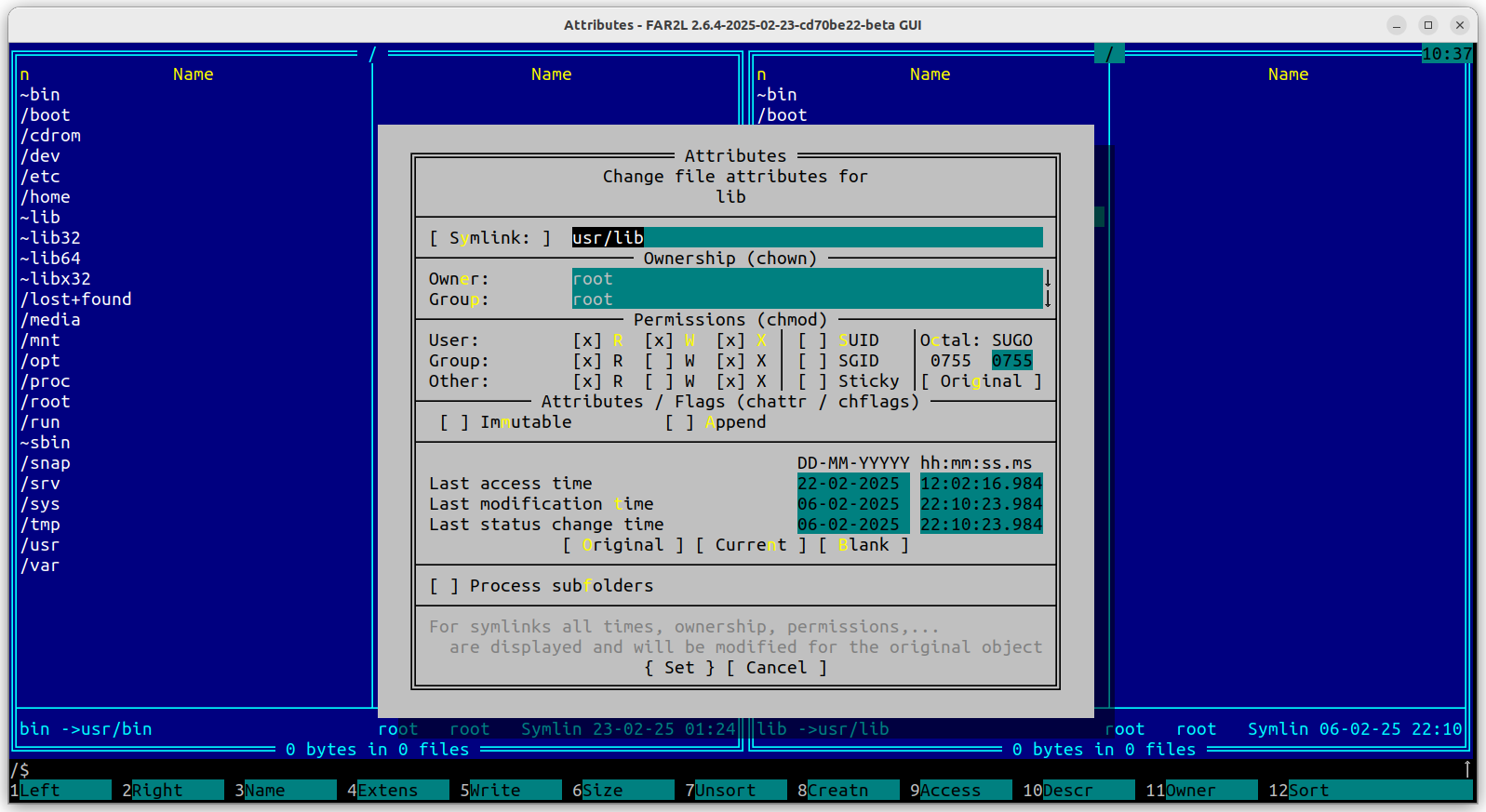
Task: Click the Cancel button
Action: click(x=776, y=668)
